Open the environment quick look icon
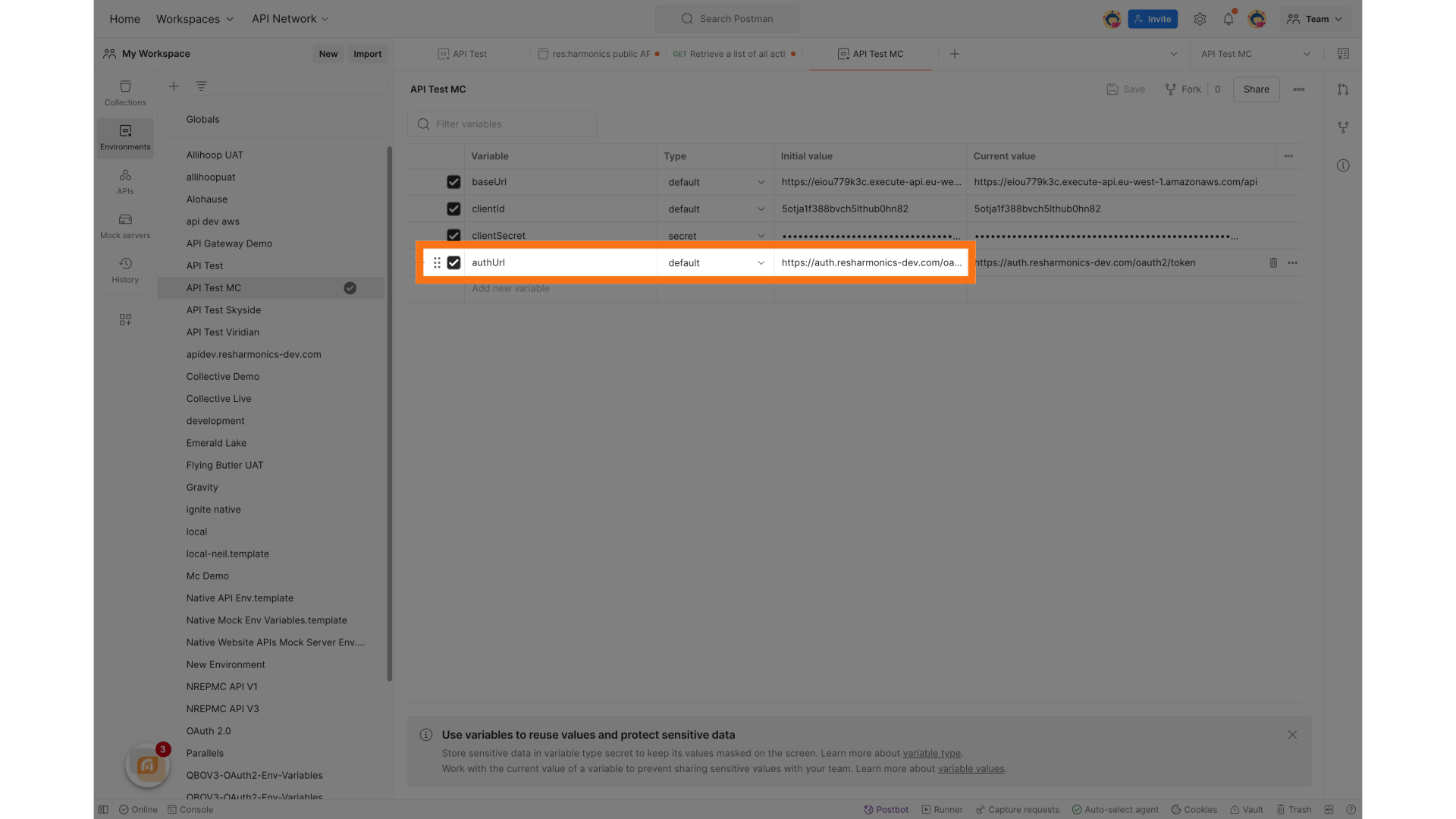1456x819 pixels. [x=1343, y=54]
